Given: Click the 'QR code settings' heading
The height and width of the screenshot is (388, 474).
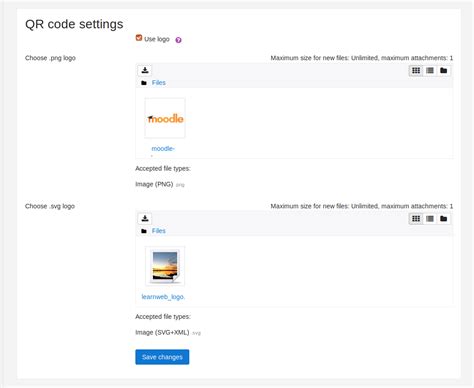Looking at the screenshot, I should [x=74, y=24].
